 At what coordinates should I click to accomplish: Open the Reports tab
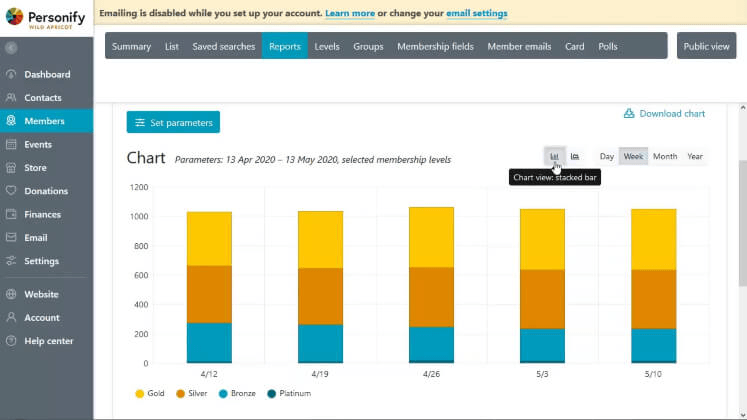point(285,46)
